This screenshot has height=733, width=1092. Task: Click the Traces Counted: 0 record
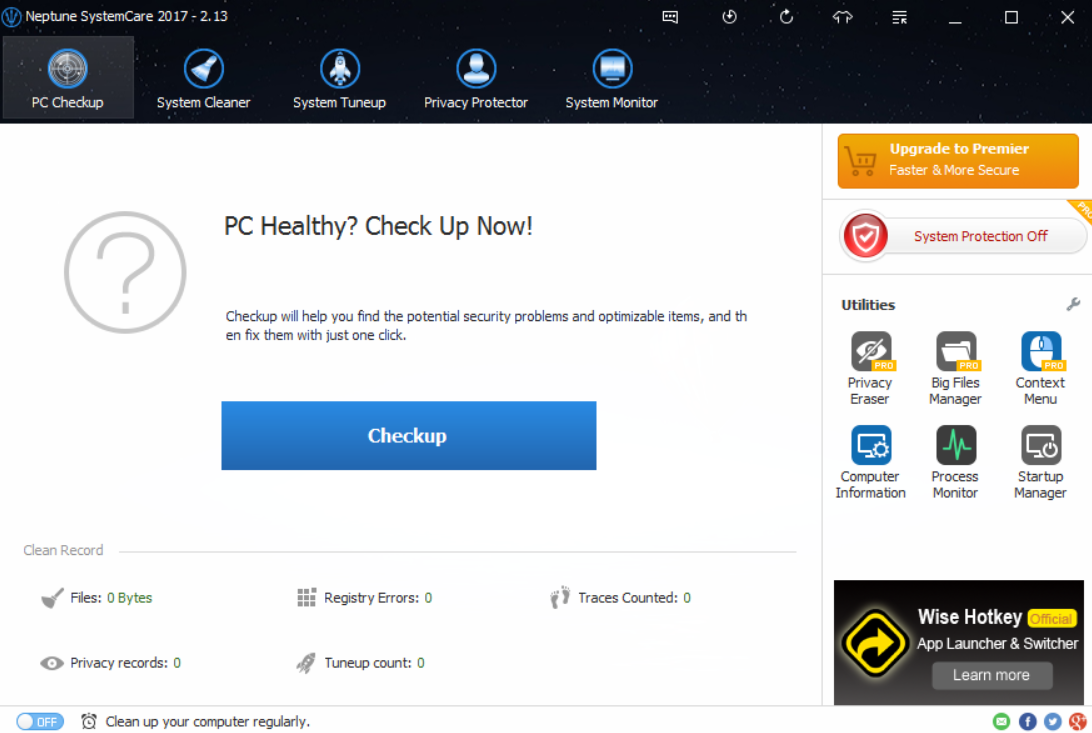[x=634, y=597]
